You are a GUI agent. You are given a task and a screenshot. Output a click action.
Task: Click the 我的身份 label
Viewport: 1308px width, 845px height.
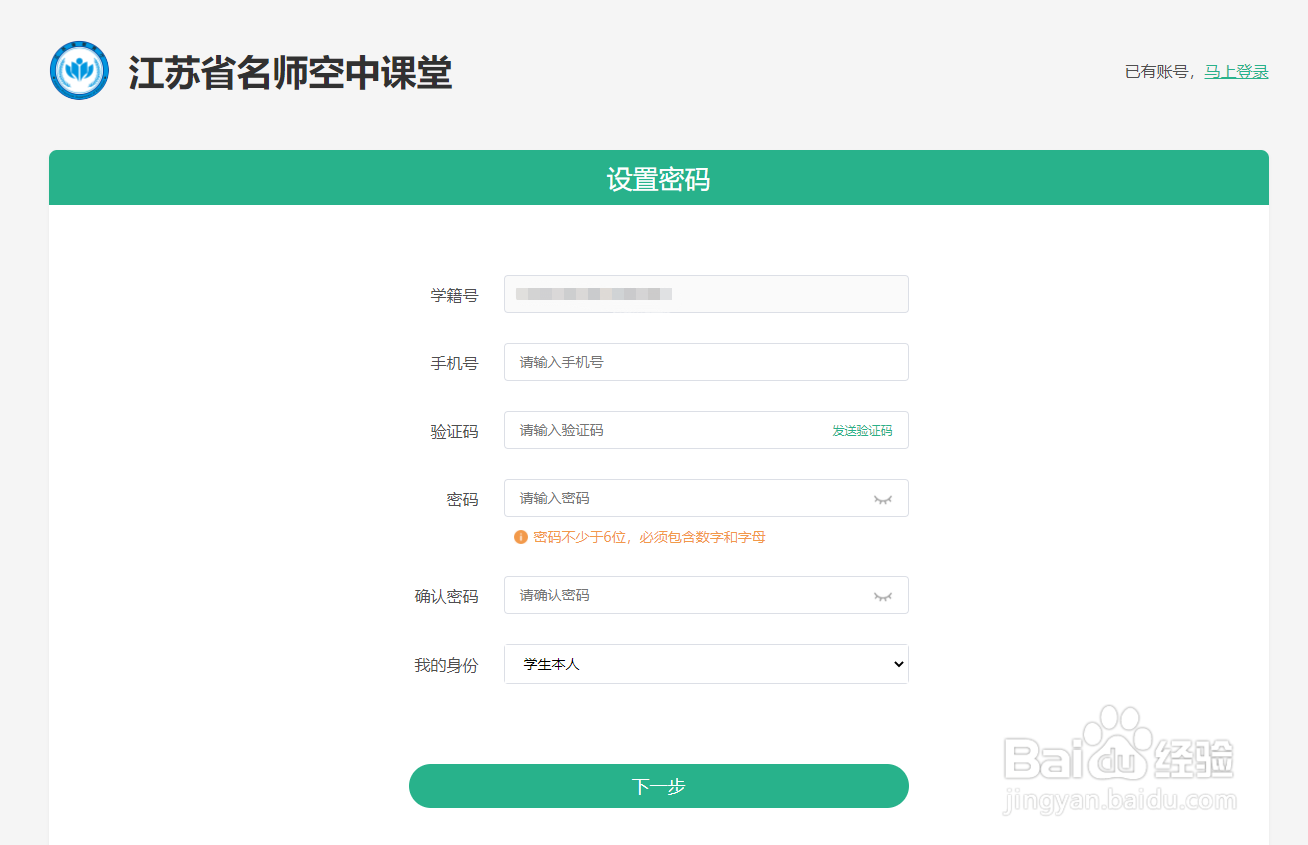(446, 665)
